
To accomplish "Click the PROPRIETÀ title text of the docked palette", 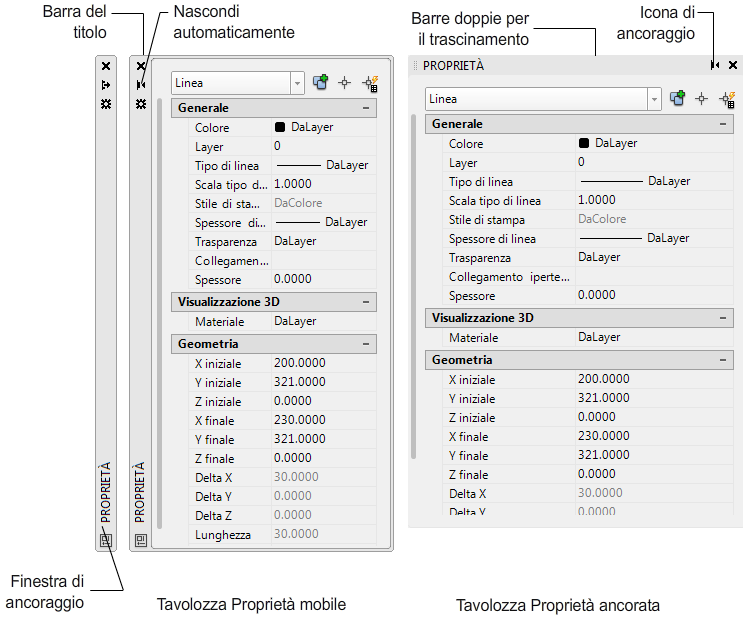I will point(453,66).
